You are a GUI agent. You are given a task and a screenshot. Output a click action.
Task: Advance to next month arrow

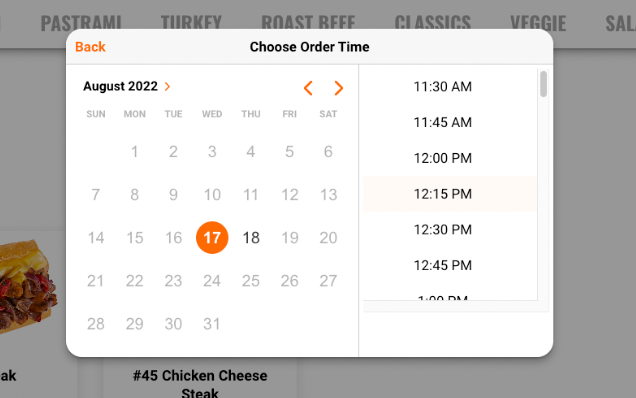(x=339, y=88)
